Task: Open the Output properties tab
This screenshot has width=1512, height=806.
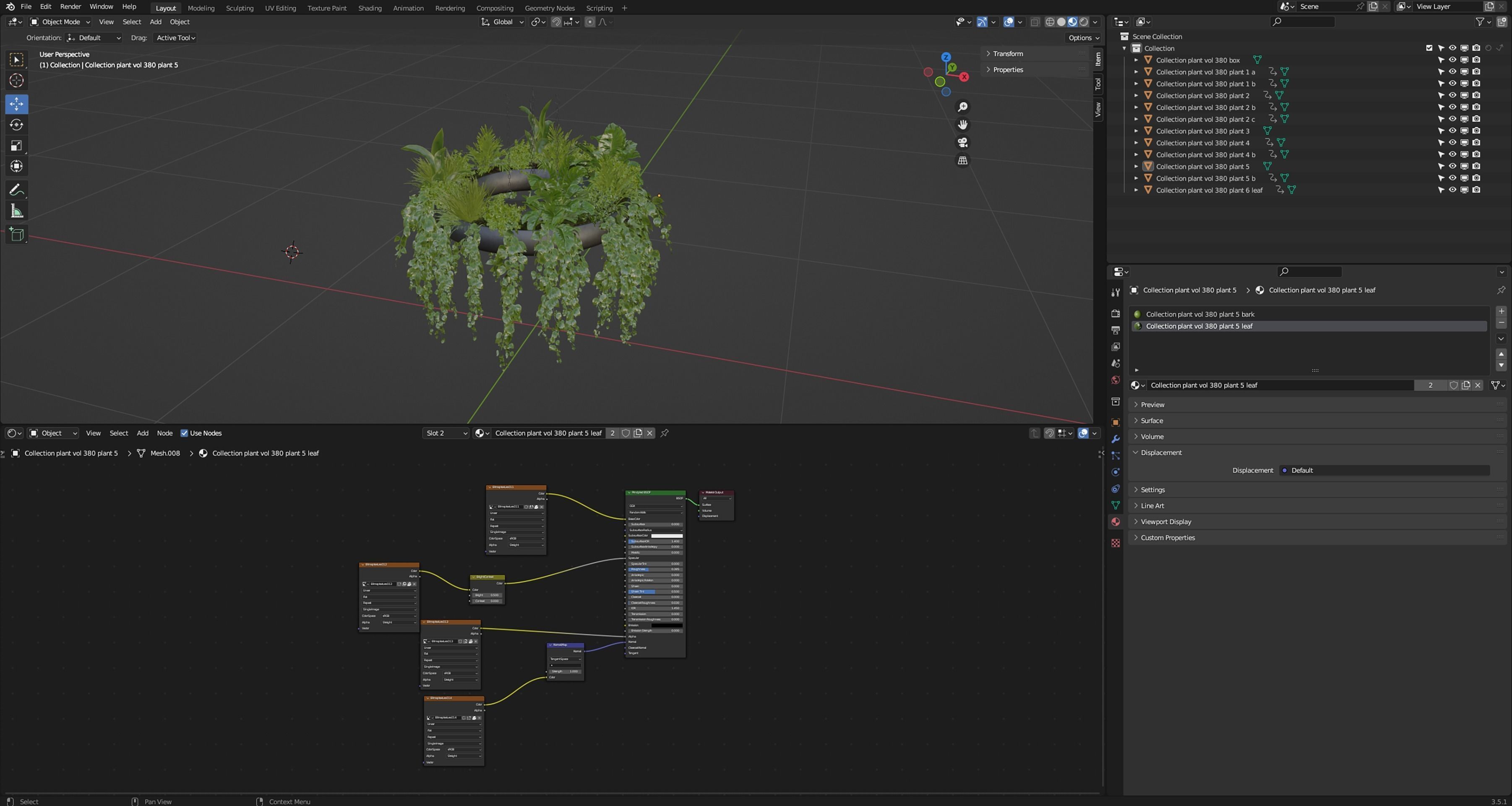Action: click(x=1115, y=330)
